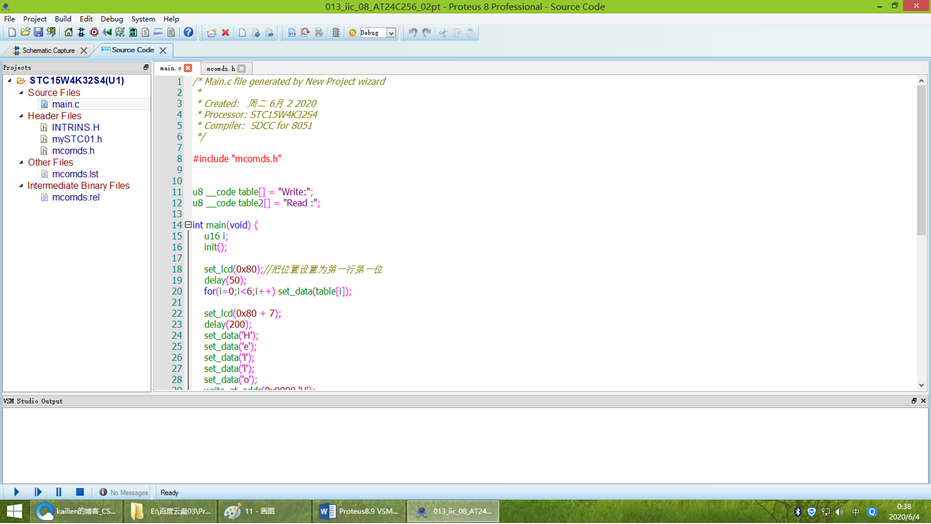Image resolution: width=931 pixels, height=524 pixels.
Task: Click the Step simulation button
Action: pyautogui.click(x=38, y=492)
